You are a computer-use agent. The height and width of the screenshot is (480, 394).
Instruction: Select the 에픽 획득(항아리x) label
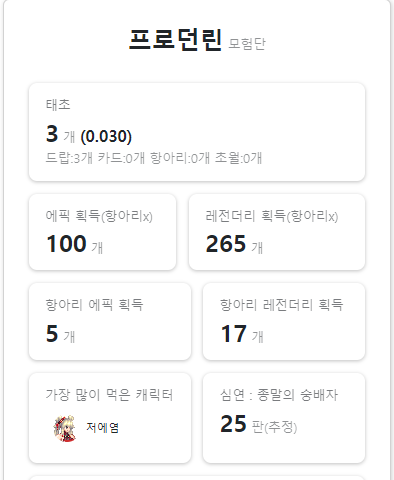click(x=99, y=216)
